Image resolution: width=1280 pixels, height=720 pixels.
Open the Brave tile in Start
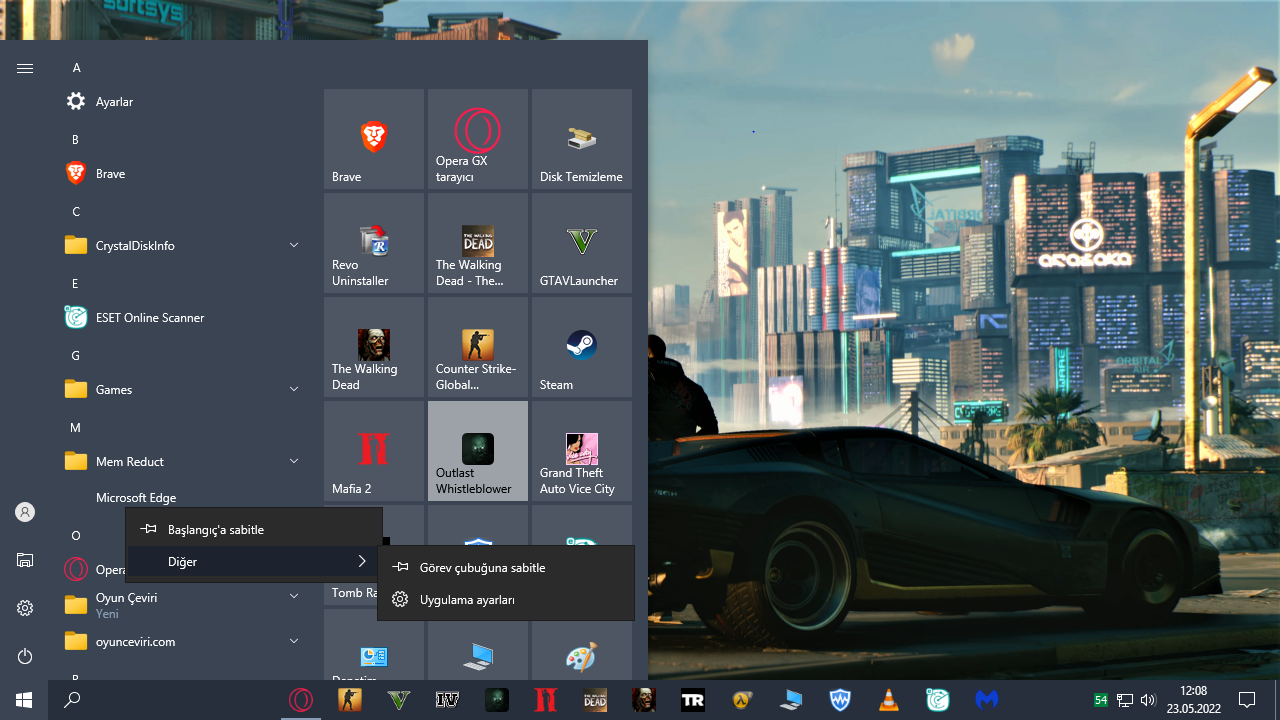[x=374, y=139]
